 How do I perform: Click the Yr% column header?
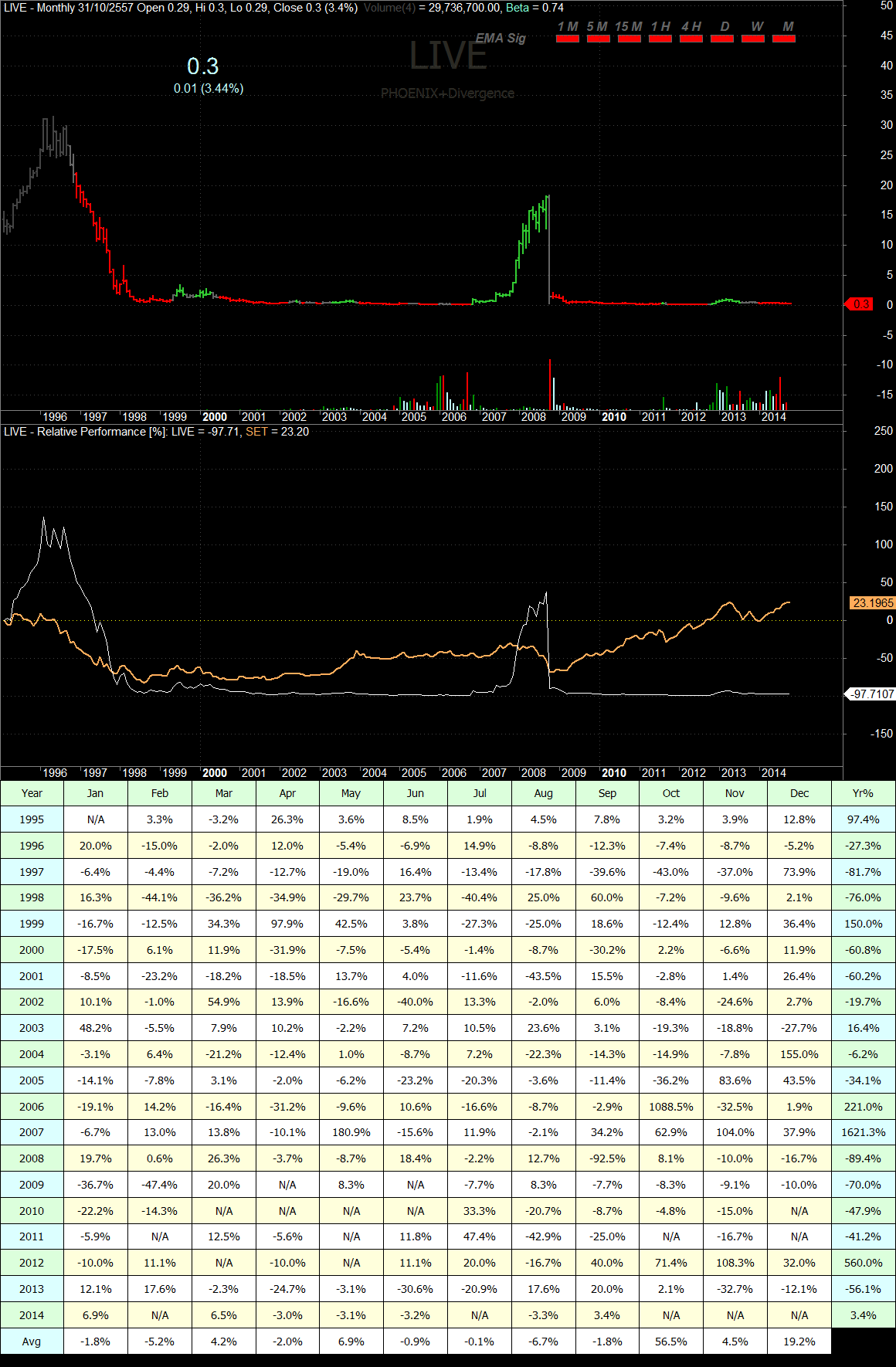[863, 793]
